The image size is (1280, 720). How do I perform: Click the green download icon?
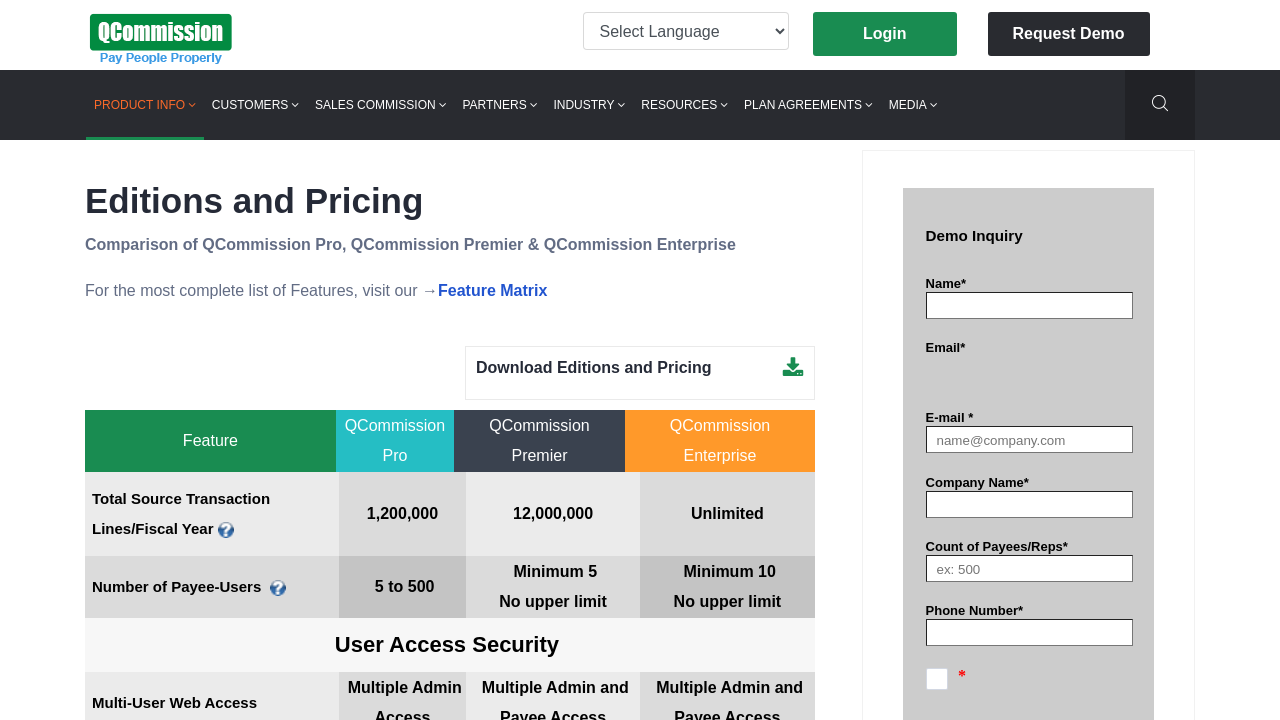pyautogui.click(x=792, y=367)
